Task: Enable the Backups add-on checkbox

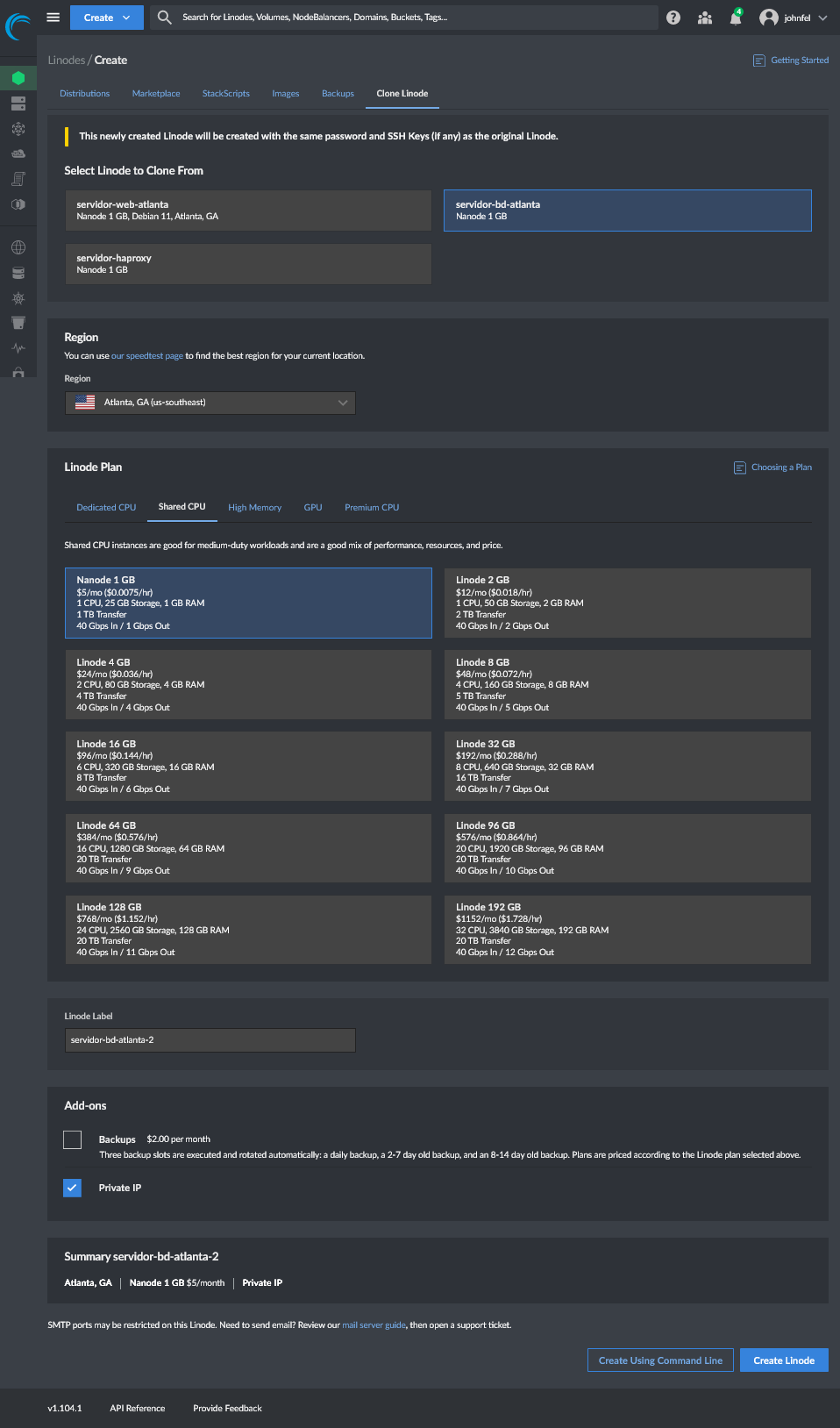Action: coord(73,1139)
